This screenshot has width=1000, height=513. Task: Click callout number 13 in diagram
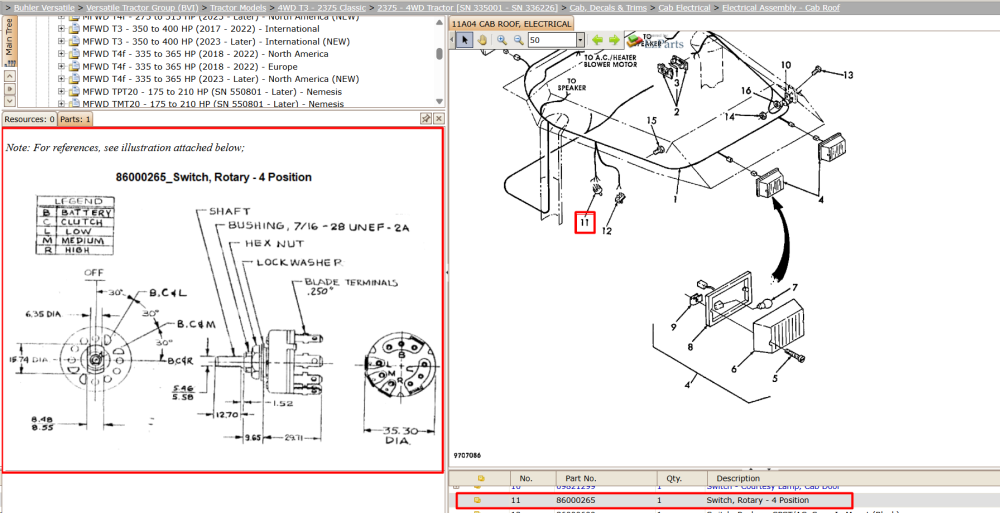[x=848, y=75]
